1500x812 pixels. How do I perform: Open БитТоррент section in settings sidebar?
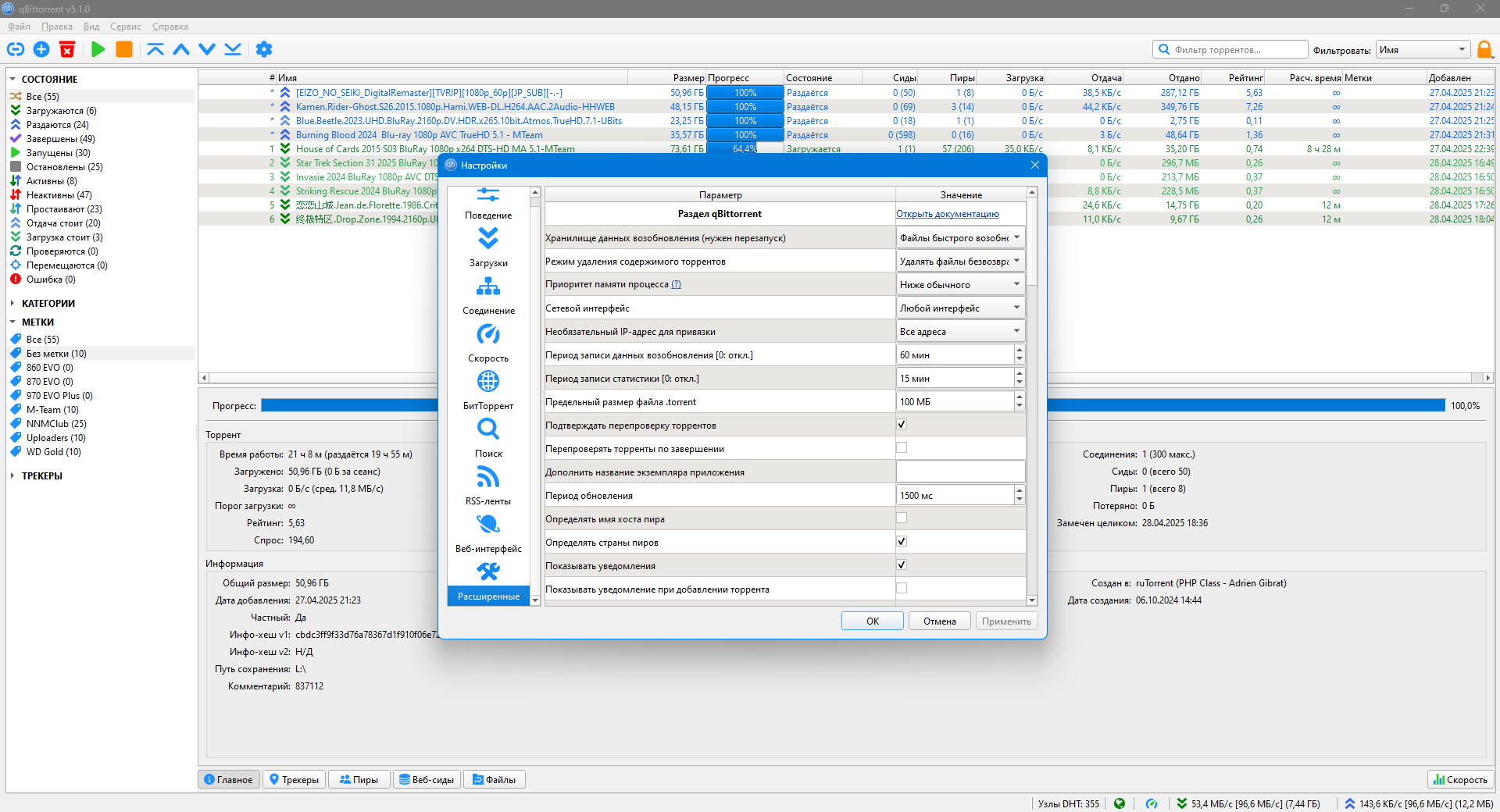point(488,390)
